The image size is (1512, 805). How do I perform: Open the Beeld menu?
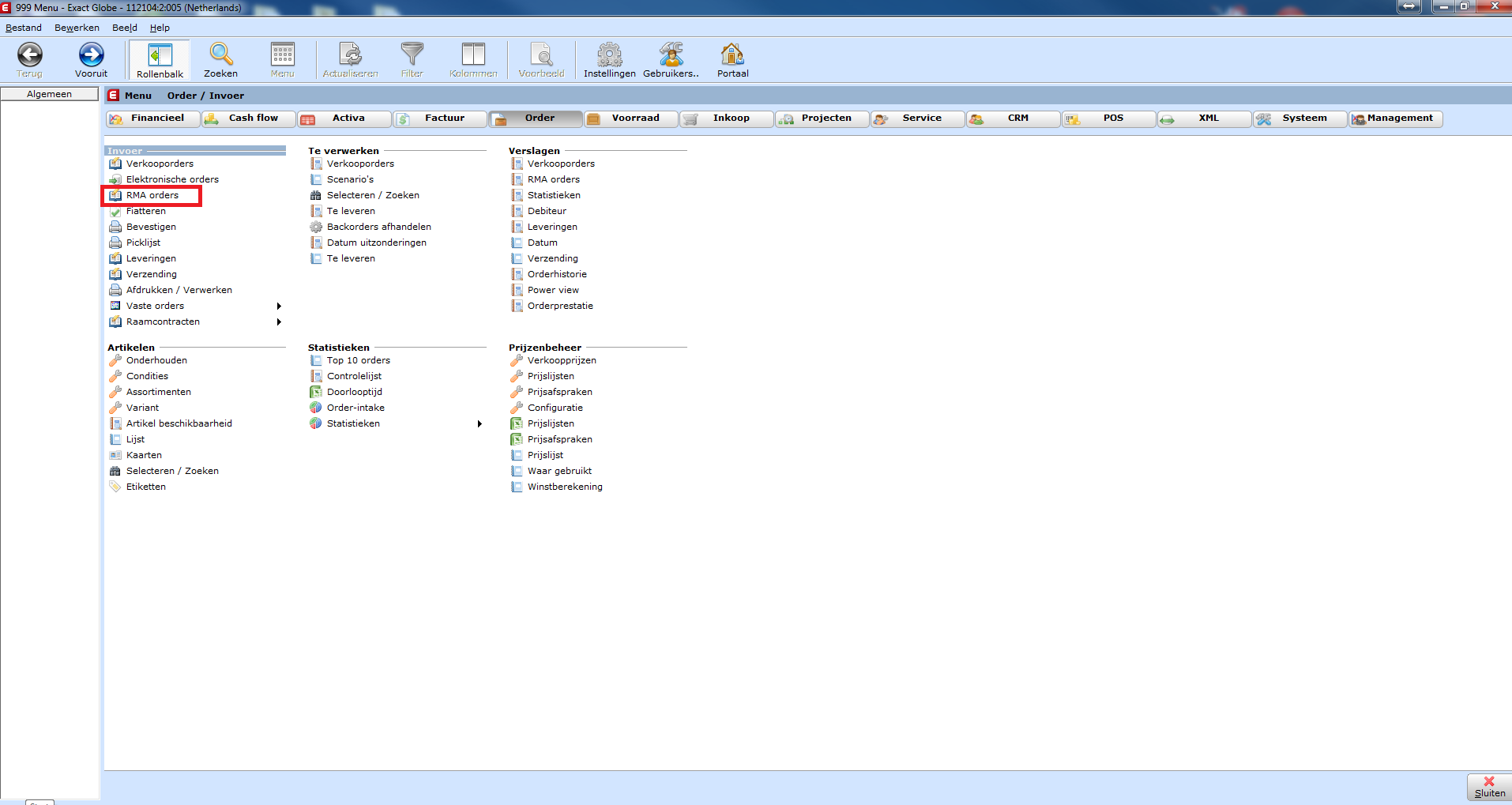(x=125, y=28)
